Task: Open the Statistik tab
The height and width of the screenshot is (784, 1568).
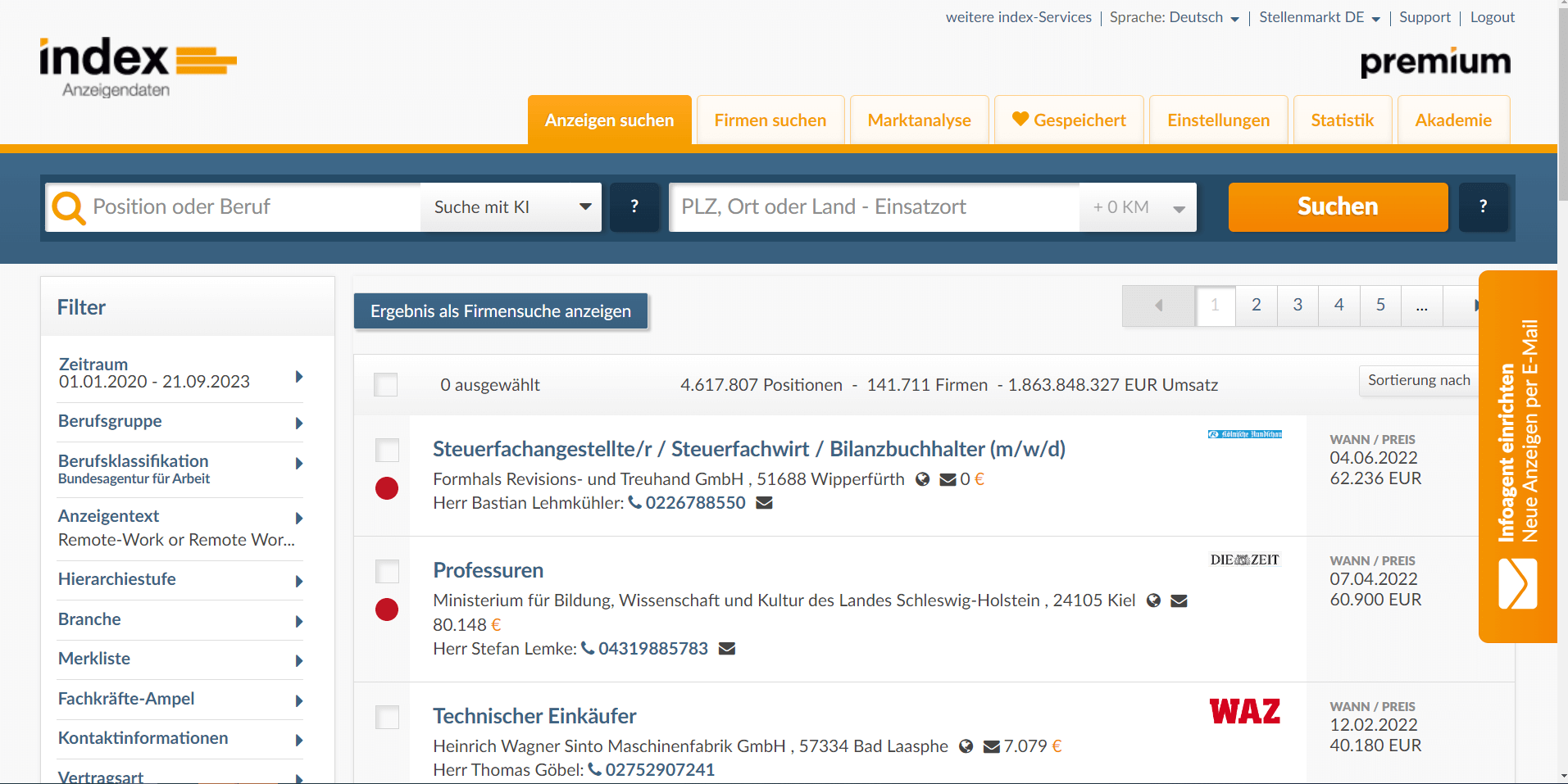Action: [1342, 120]
